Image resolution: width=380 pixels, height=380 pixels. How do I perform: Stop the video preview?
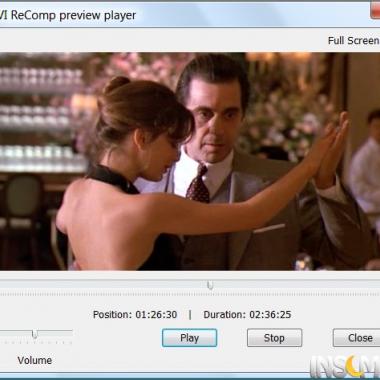(x=274, y=338)
